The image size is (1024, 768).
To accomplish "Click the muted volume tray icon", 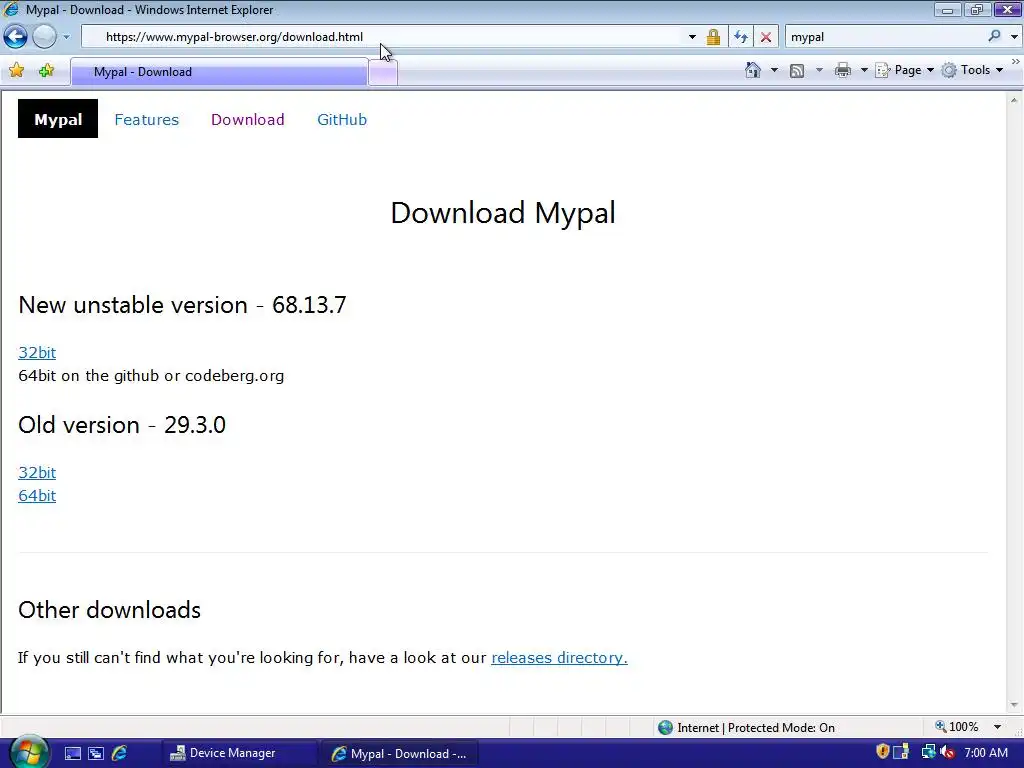I will 947,753.
